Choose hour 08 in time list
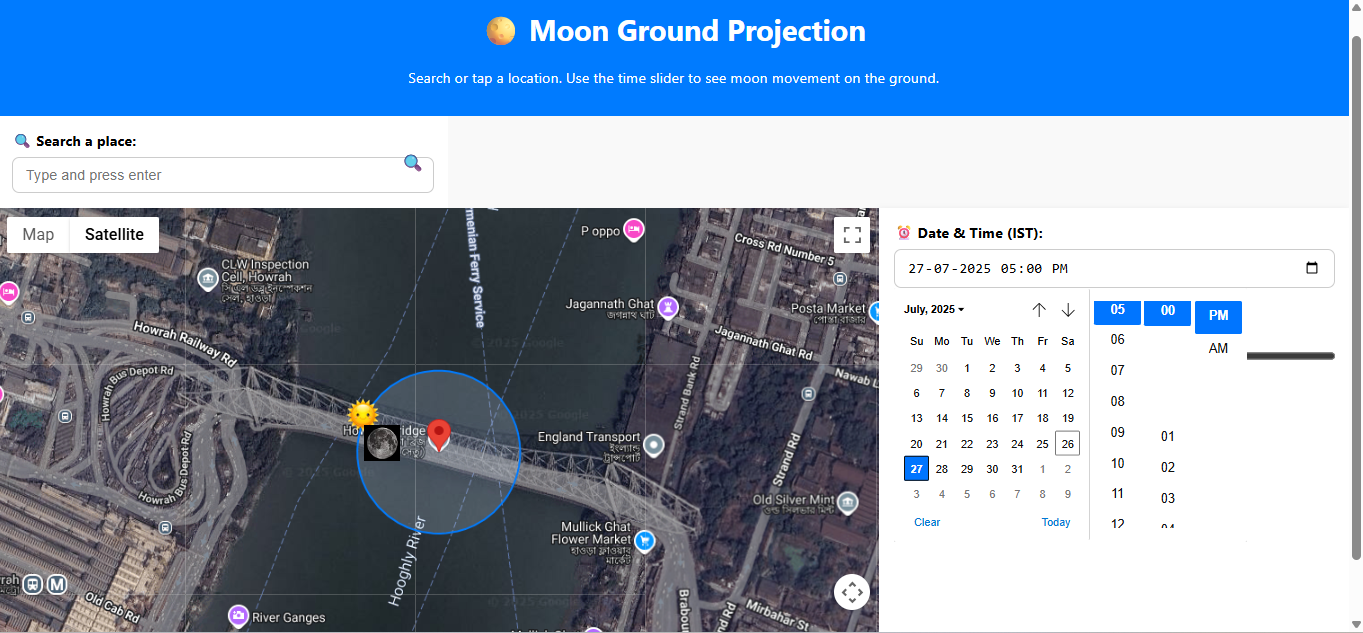 coord(1118,402)
